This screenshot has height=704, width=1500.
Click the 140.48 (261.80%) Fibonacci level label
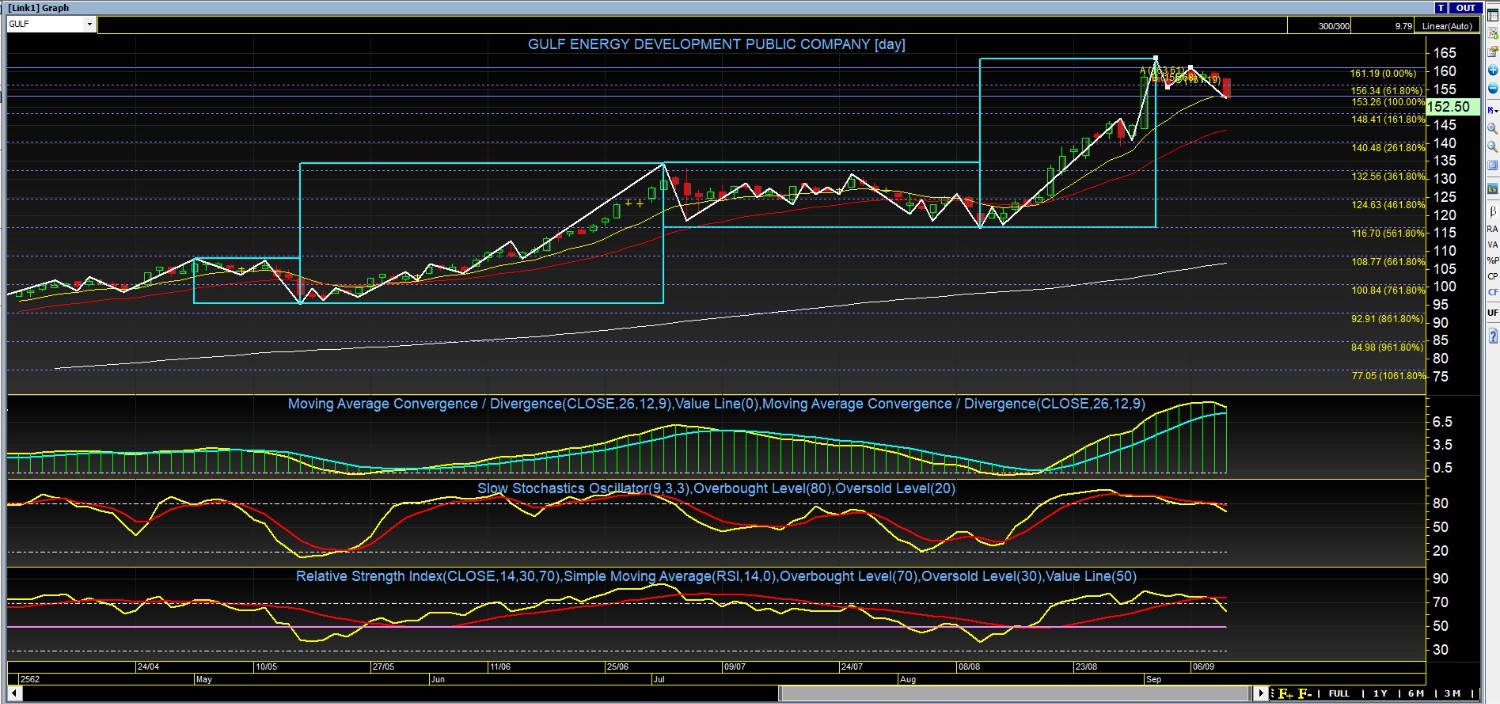[x=1388, y=148]
